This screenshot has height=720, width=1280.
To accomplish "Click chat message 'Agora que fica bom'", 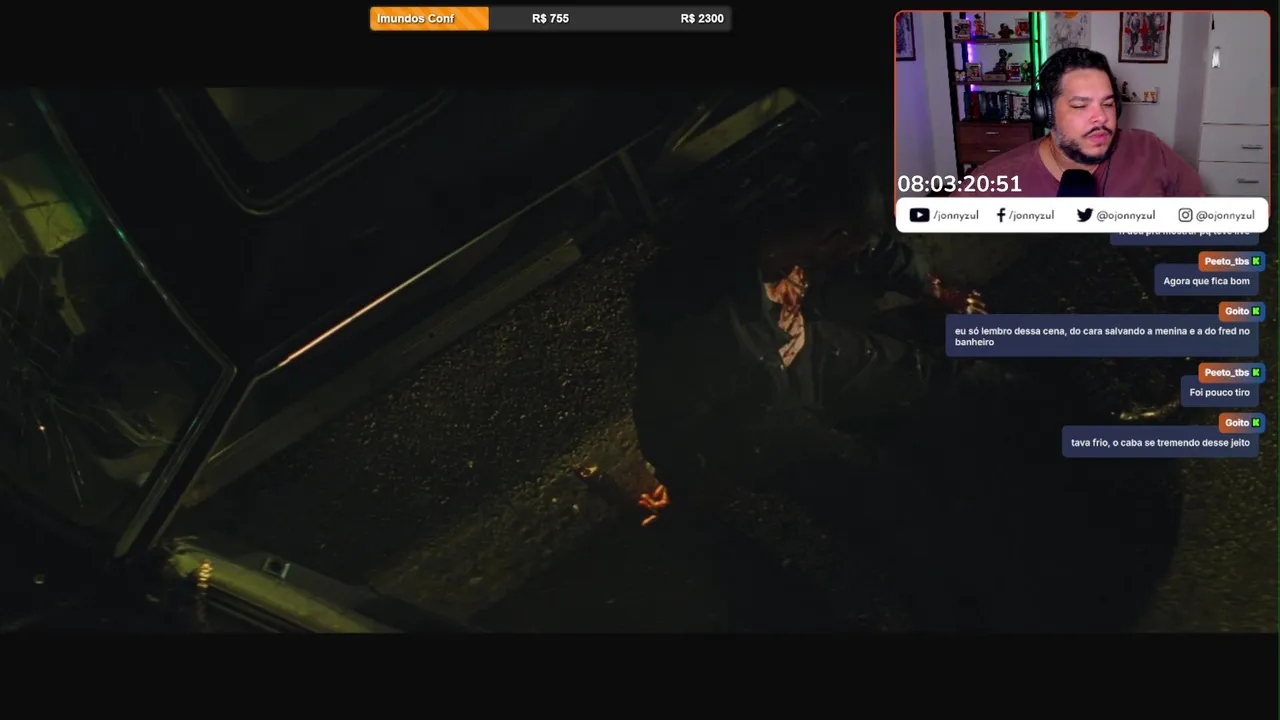I will point(1206,281).
